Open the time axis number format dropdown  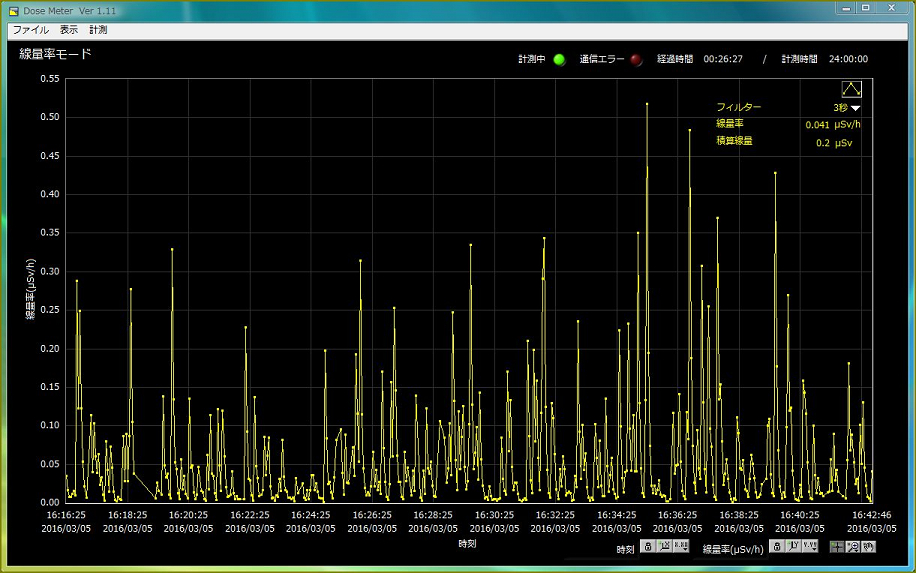tap(681, 546)
